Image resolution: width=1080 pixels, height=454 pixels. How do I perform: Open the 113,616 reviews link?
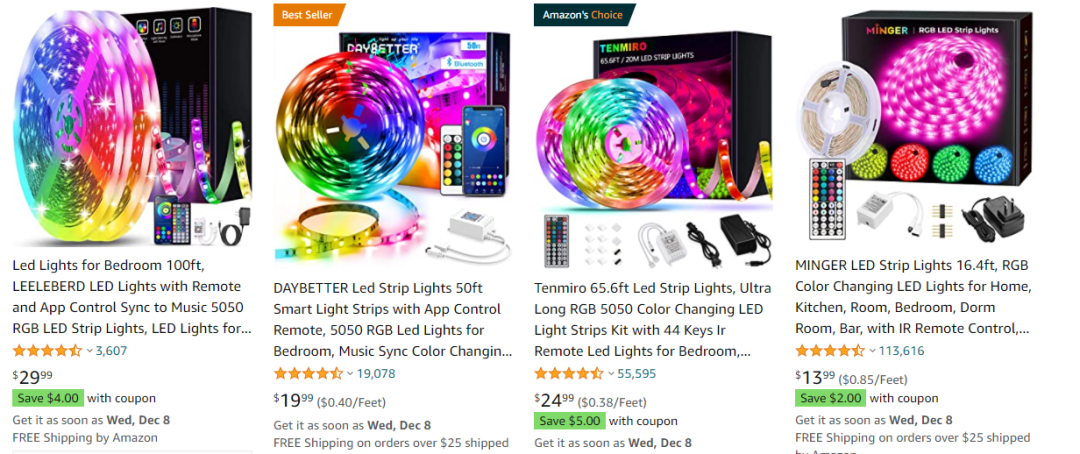[x=901, y=351]
